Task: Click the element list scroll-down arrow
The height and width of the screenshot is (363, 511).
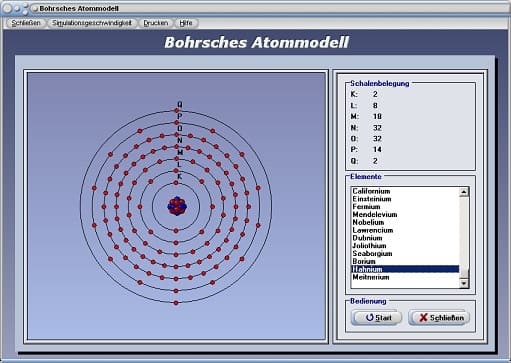Action: pyautogui.click(x=464, y=284)
